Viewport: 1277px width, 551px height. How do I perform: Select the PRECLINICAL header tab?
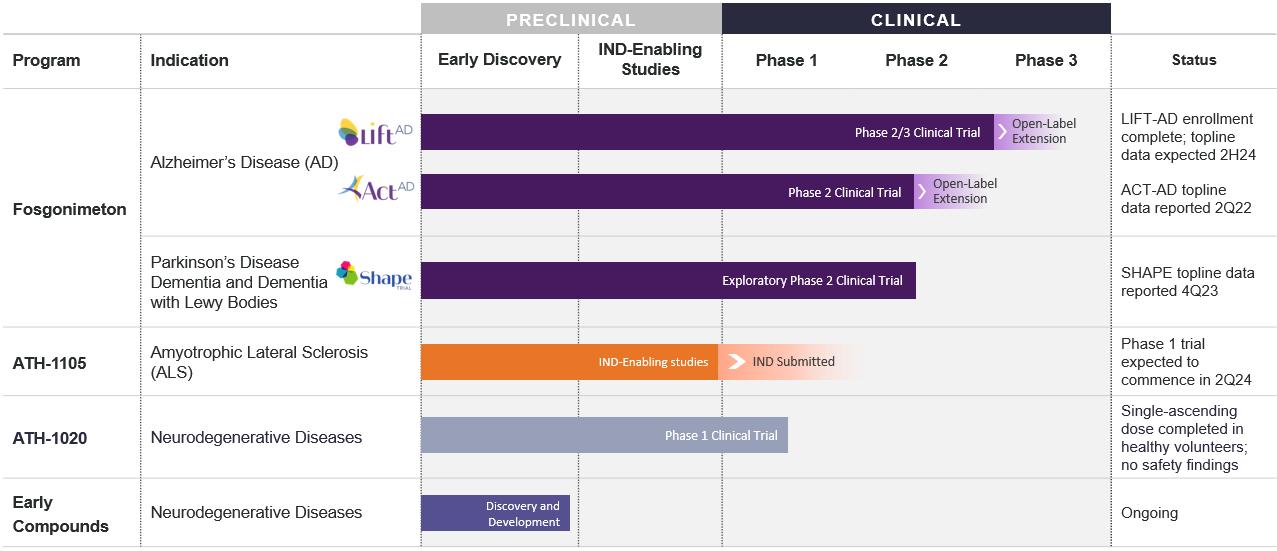click(x=570, y=20)
